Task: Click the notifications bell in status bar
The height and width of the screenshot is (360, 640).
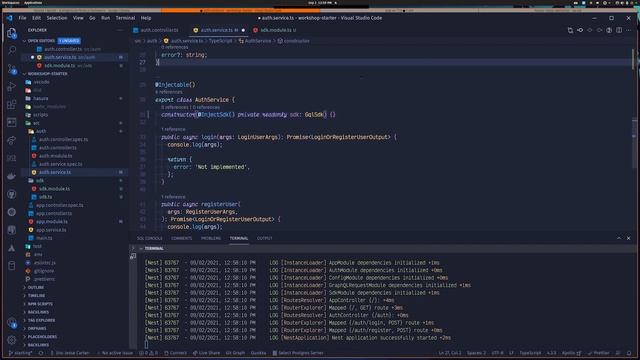Action: point(629,353)
